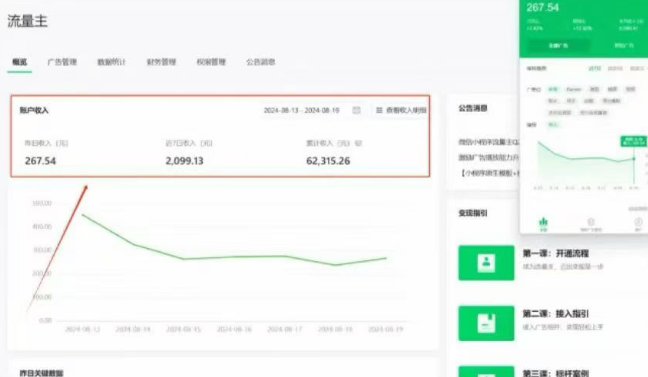
Task: Click the 公告消息 card heading
Action: point(473,108)
